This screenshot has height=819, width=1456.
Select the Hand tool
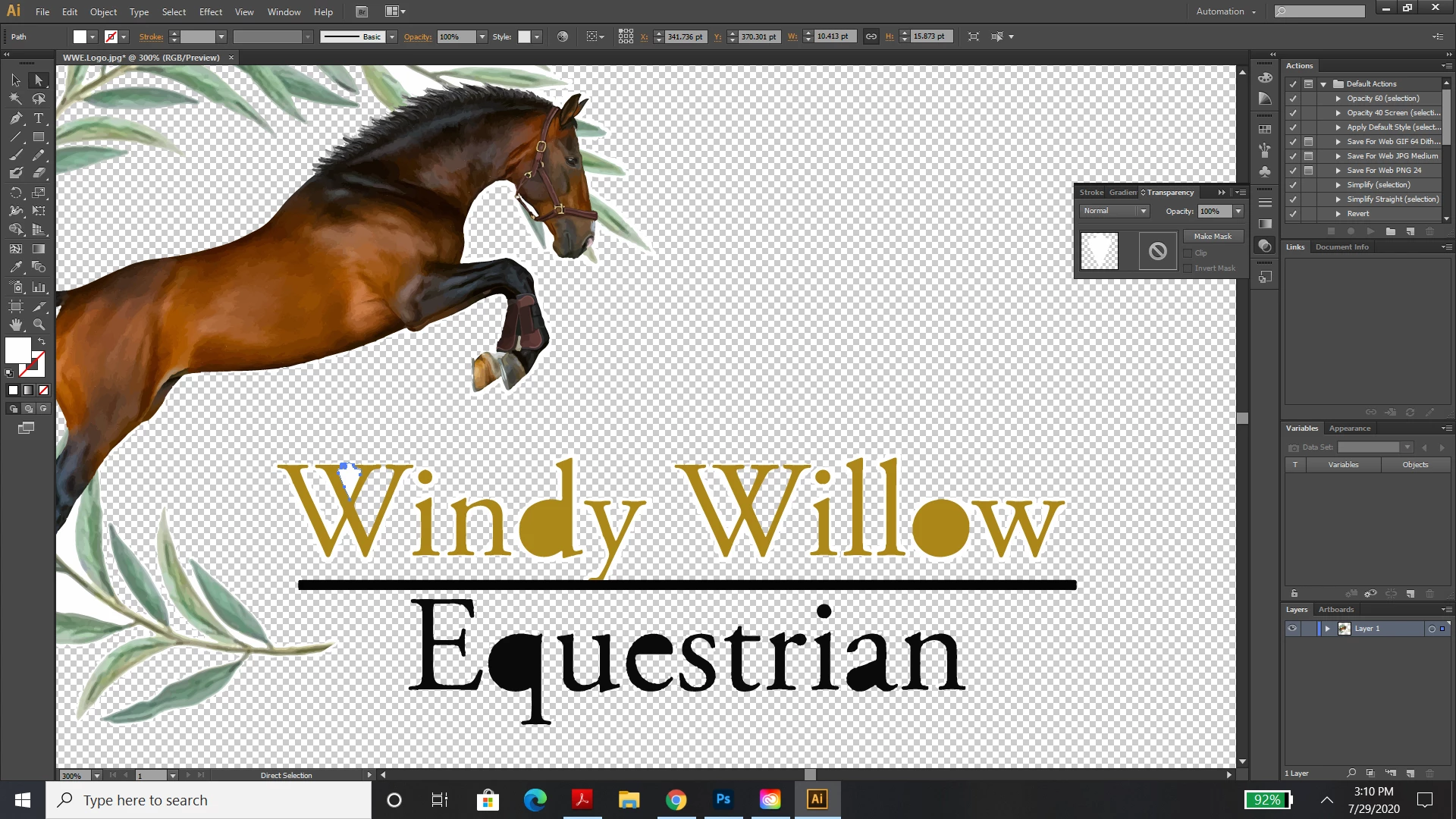point(16,325)
